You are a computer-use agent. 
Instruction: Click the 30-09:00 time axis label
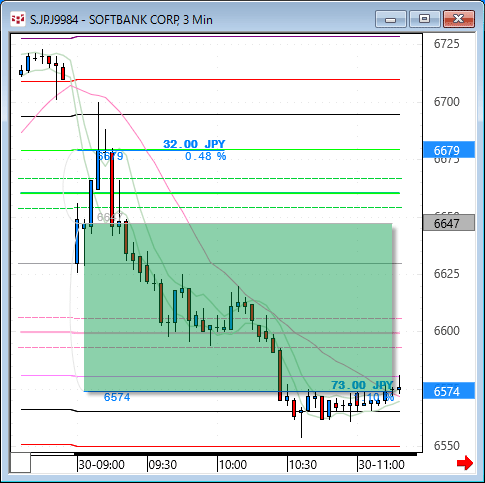coord(101,464)
